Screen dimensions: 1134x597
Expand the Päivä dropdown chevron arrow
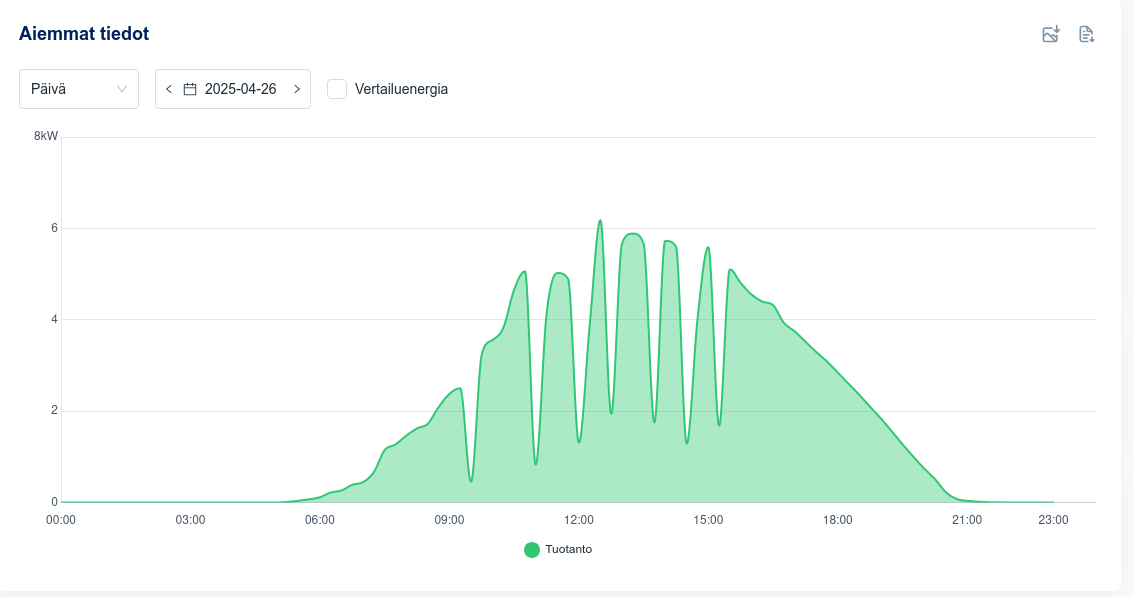tap(122, 89)
